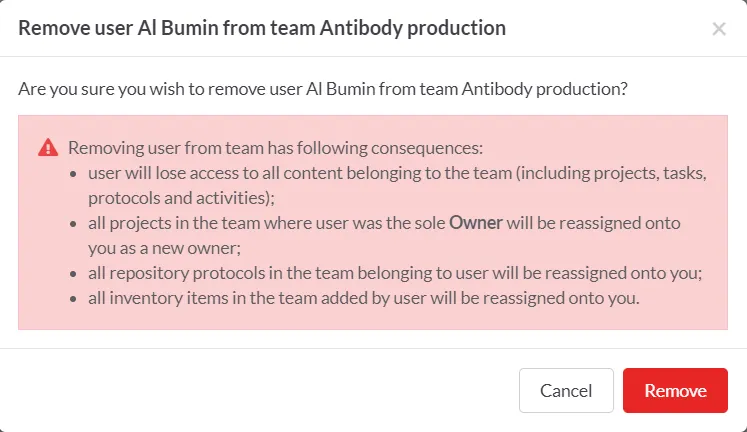Confirm removal with the red Remove button
The height and width of the screenshot is (432, 747).
coord(675,391)
